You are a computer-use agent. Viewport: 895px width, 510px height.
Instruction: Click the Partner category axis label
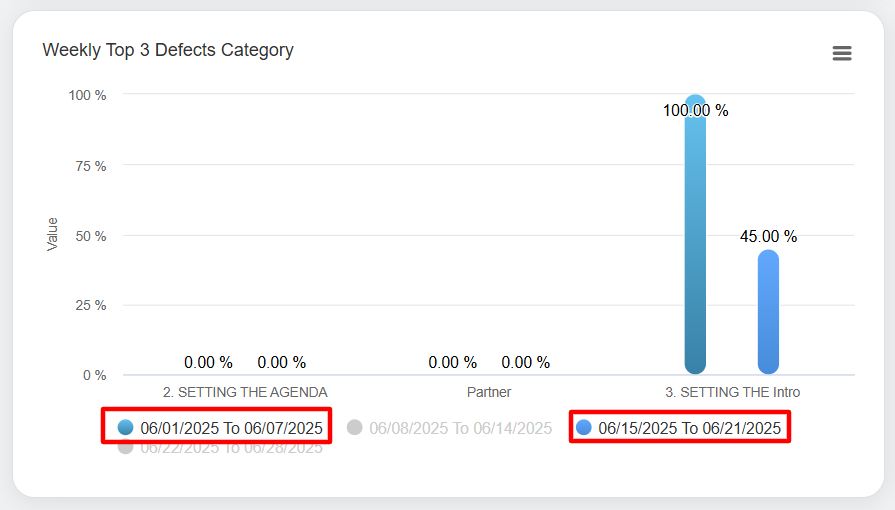tap(489, 392)
